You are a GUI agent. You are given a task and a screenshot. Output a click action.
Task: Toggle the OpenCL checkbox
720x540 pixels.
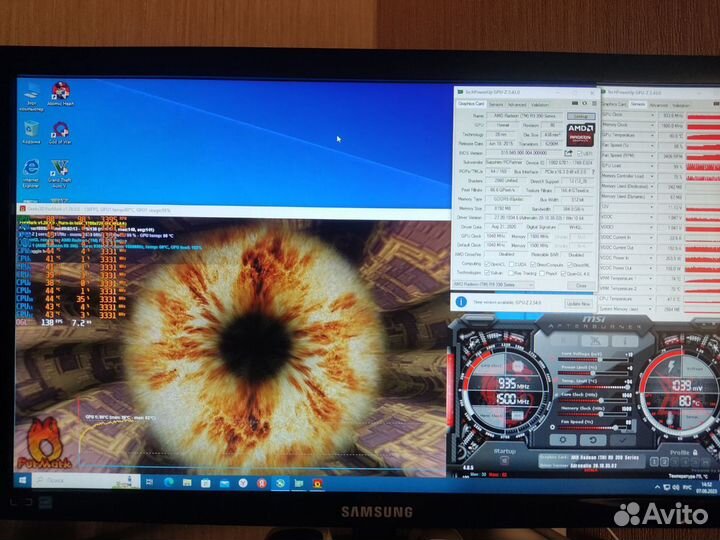pyautogui.click(x=488, y=264)
